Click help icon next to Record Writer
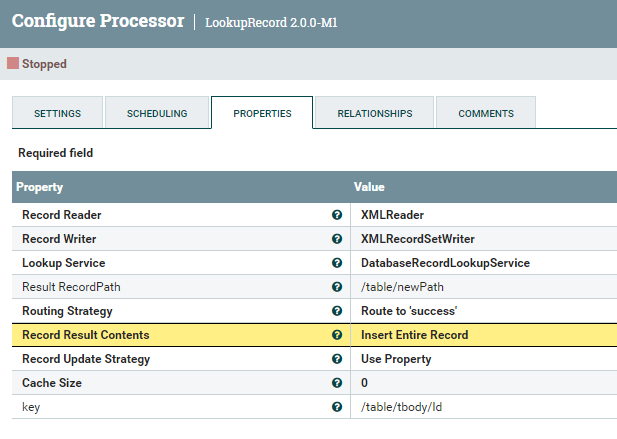Image resolution: width=617 pixels, height=439 pixels. coord(337,239)
